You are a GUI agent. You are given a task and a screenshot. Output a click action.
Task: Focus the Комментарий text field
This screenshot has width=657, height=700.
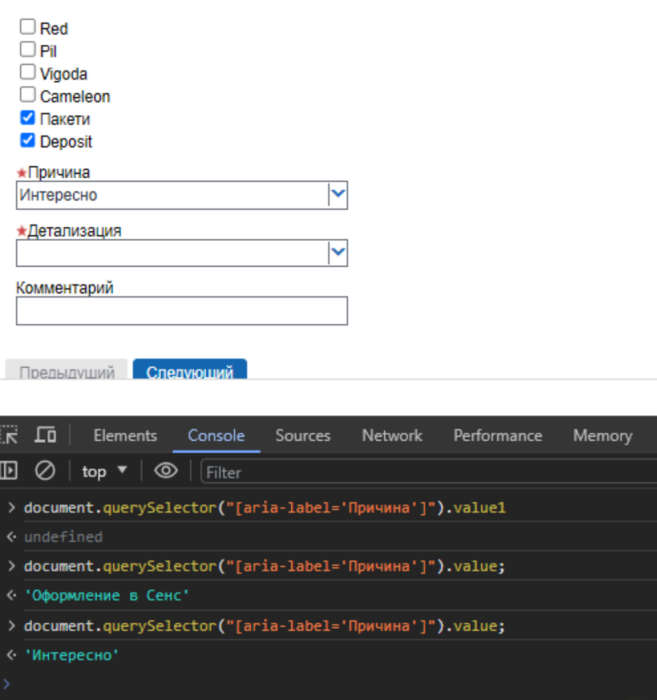(182, 311)
